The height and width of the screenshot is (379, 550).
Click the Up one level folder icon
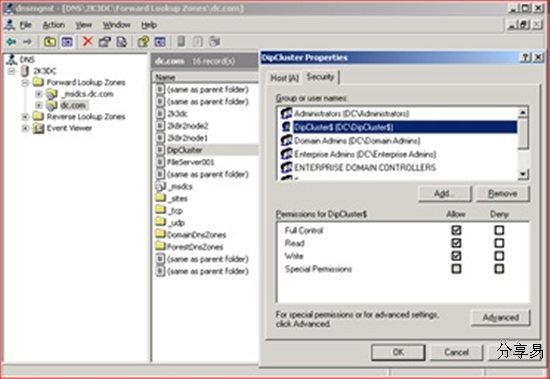pos(50,42)
